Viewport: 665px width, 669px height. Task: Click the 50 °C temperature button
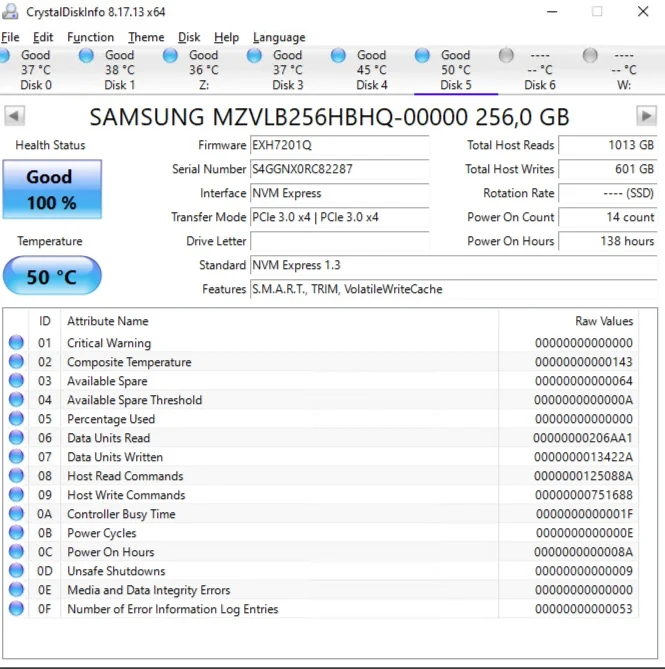pos(52,276)
